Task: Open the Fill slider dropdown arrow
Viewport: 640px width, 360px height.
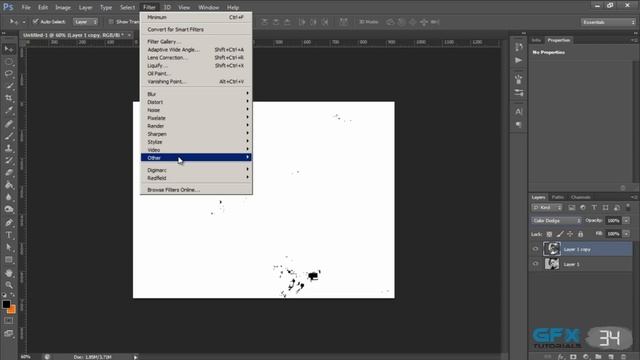Action: click(x=627, y=234)
